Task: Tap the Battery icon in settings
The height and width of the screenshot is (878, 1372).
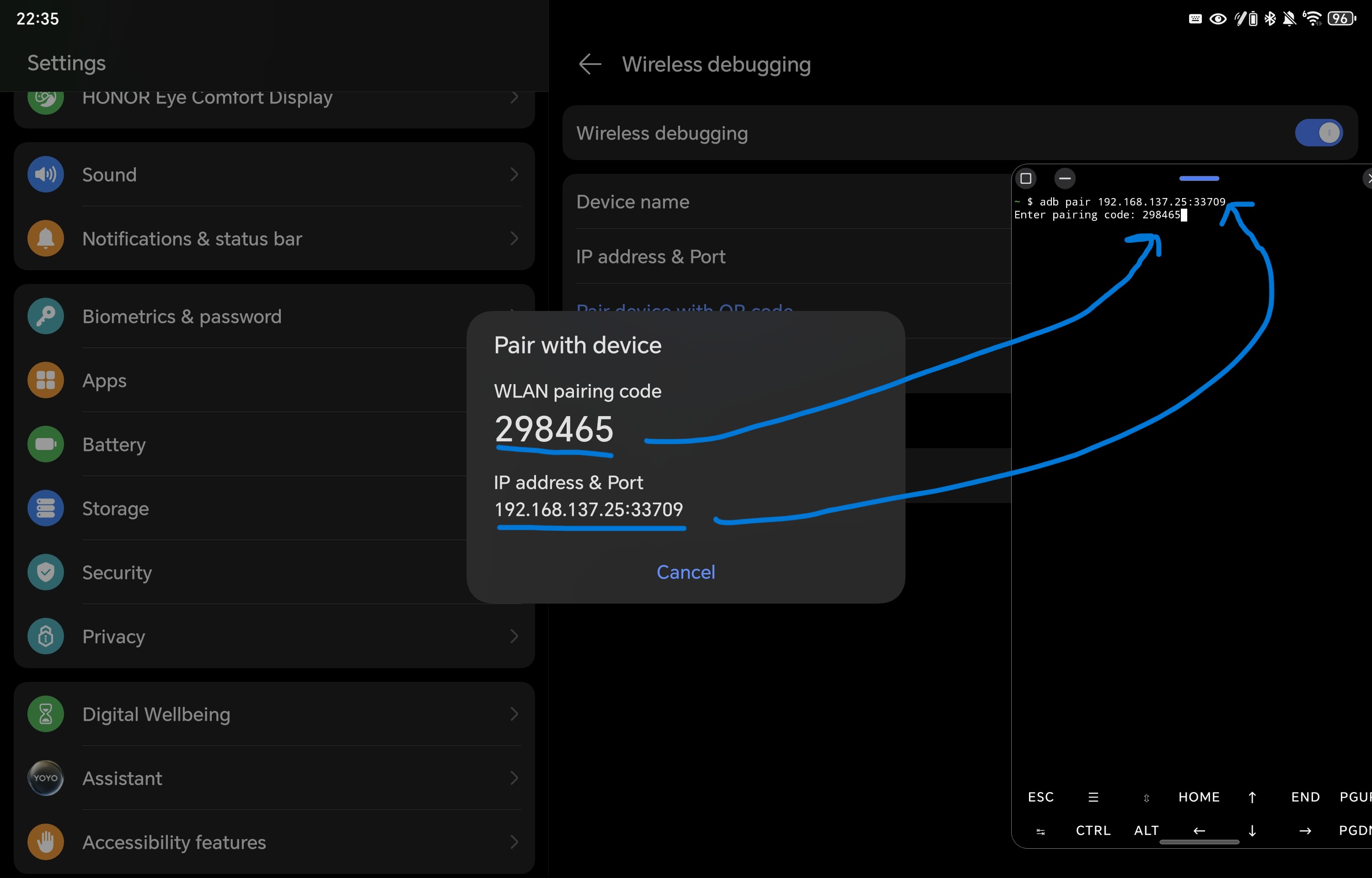Action: point(46,444)
